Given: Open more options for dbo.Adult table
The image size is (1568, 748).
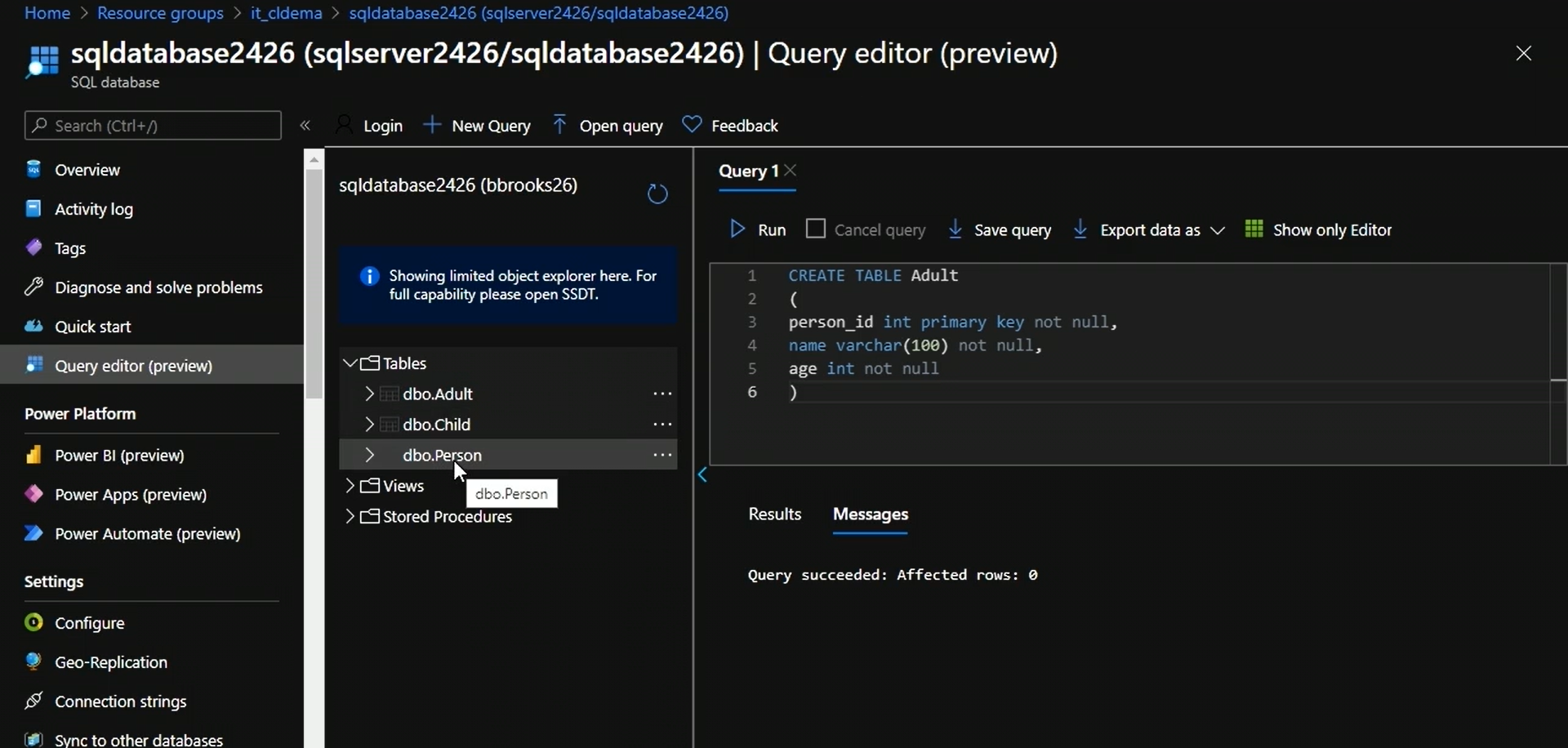Looking at the screenshot, I should (662, 394).
